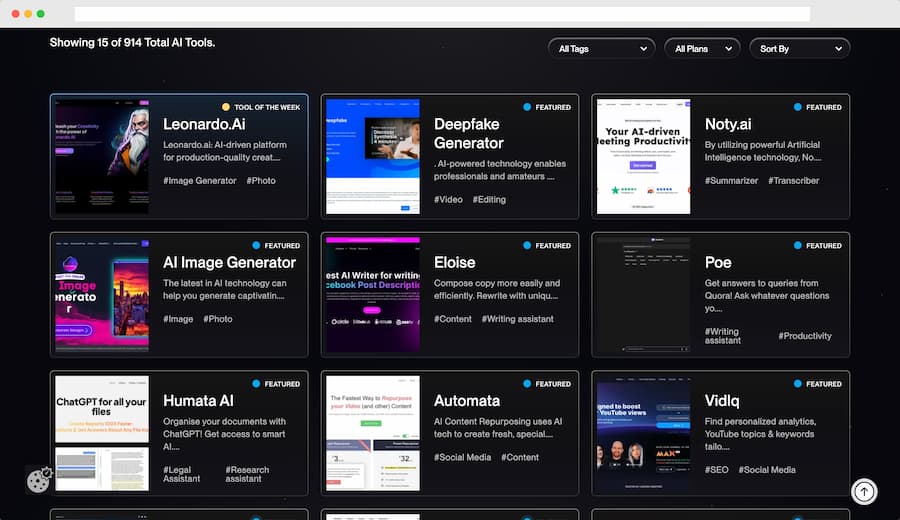Open the Humata AI title
The width and height of the screenshot is (900, 520).
click(198, 401)
